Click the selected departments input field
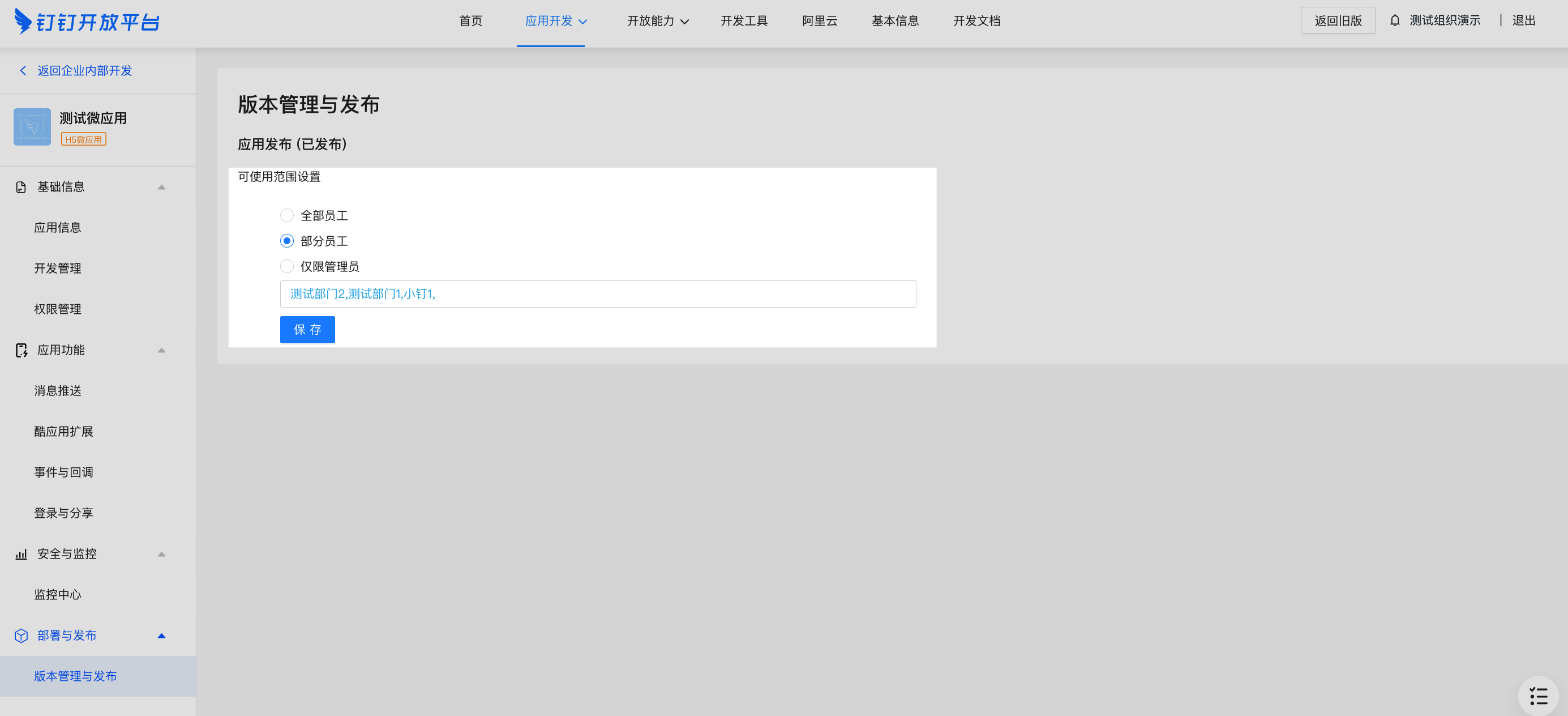1568x716 pixels. coord(597,294)
